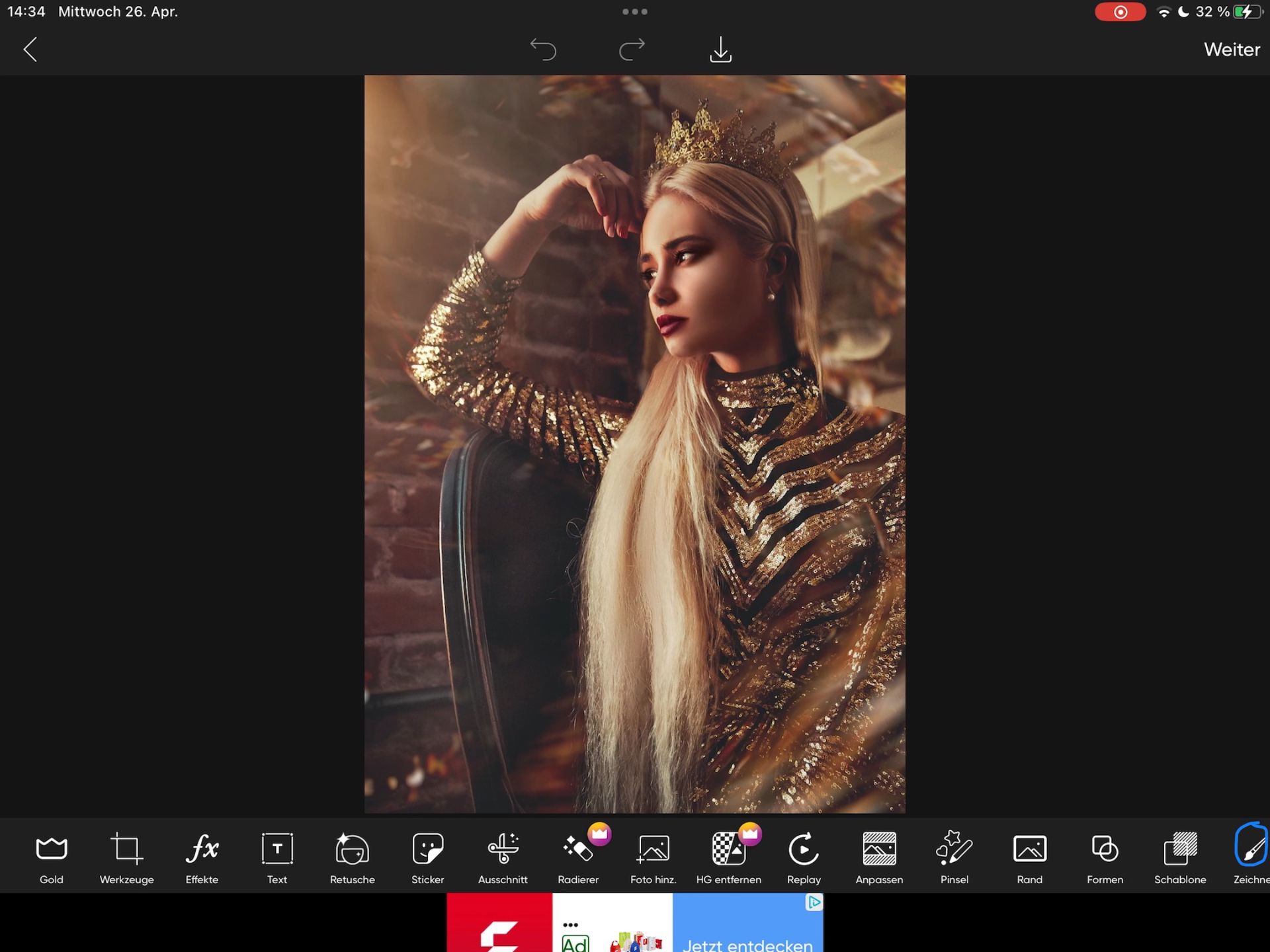Tap the Wi-Fi status icon
Screen dimensions: 1270x952
tap(1164, 12)
